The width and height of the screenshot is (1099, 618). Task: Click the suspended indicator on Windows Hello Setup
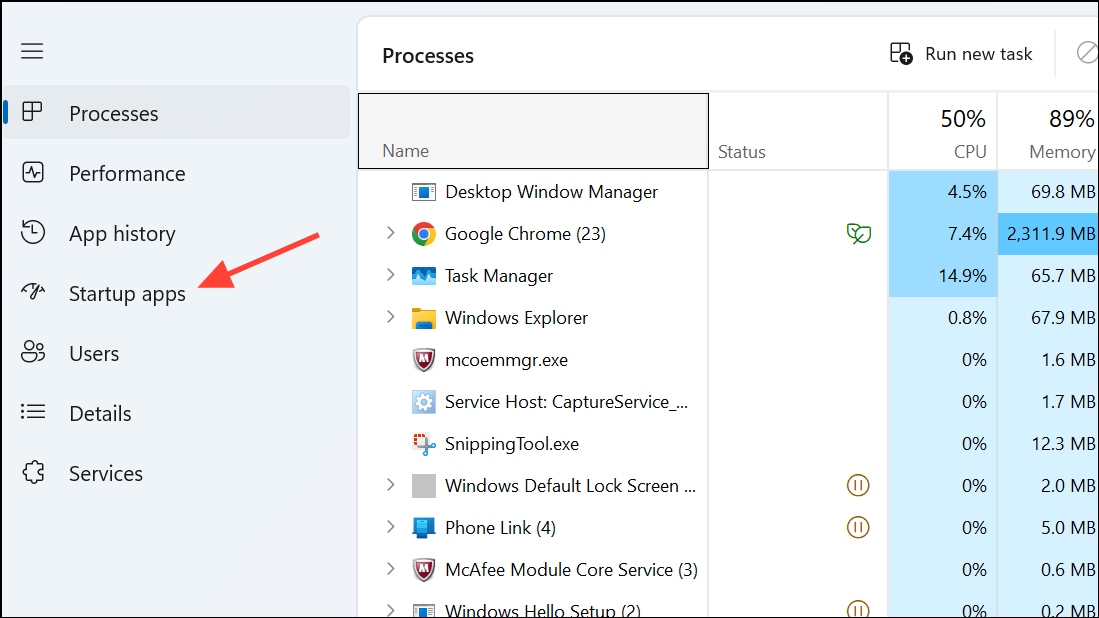pyautogui.click(x=858, y=608)
